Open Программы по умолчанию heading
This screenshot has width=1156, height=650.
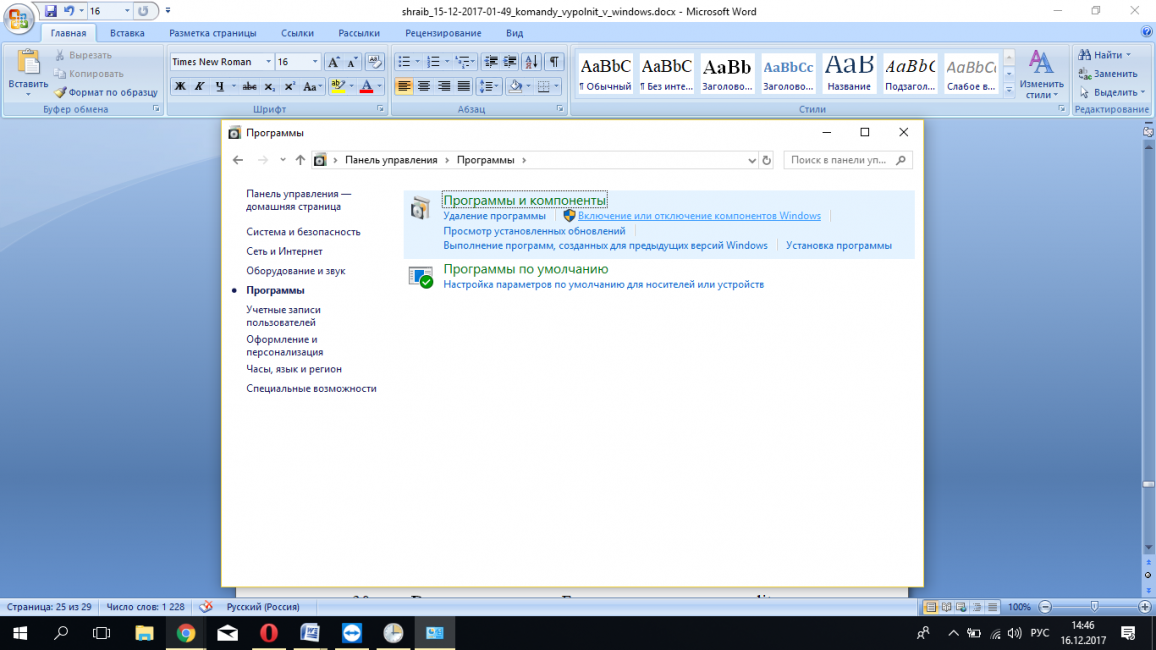click(526, 269)
